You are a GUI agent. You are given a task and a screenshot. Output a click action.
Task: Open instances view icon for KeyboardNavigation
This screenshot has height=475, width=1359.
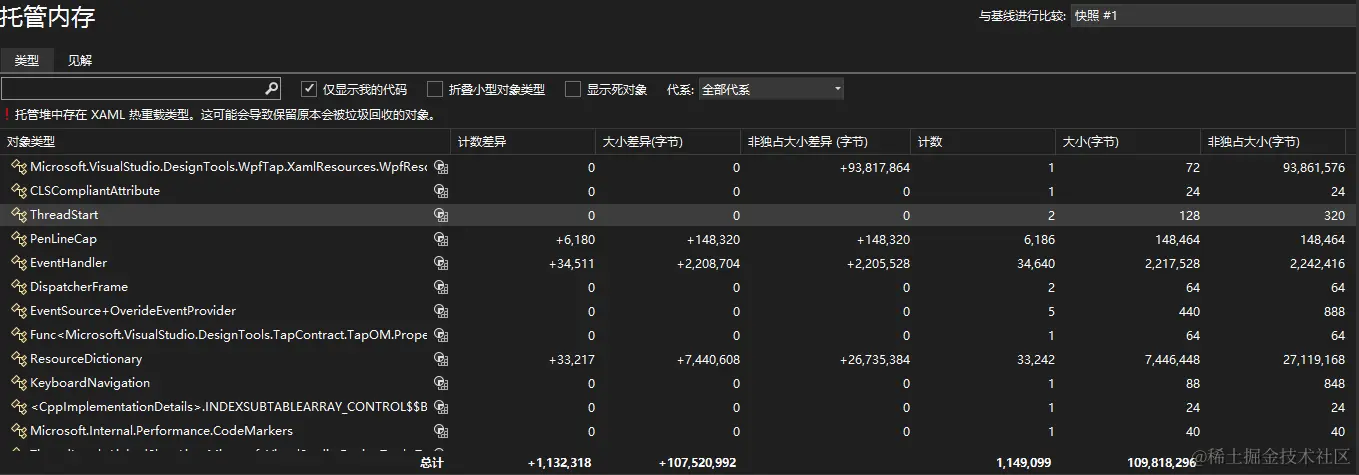(440, 383)
